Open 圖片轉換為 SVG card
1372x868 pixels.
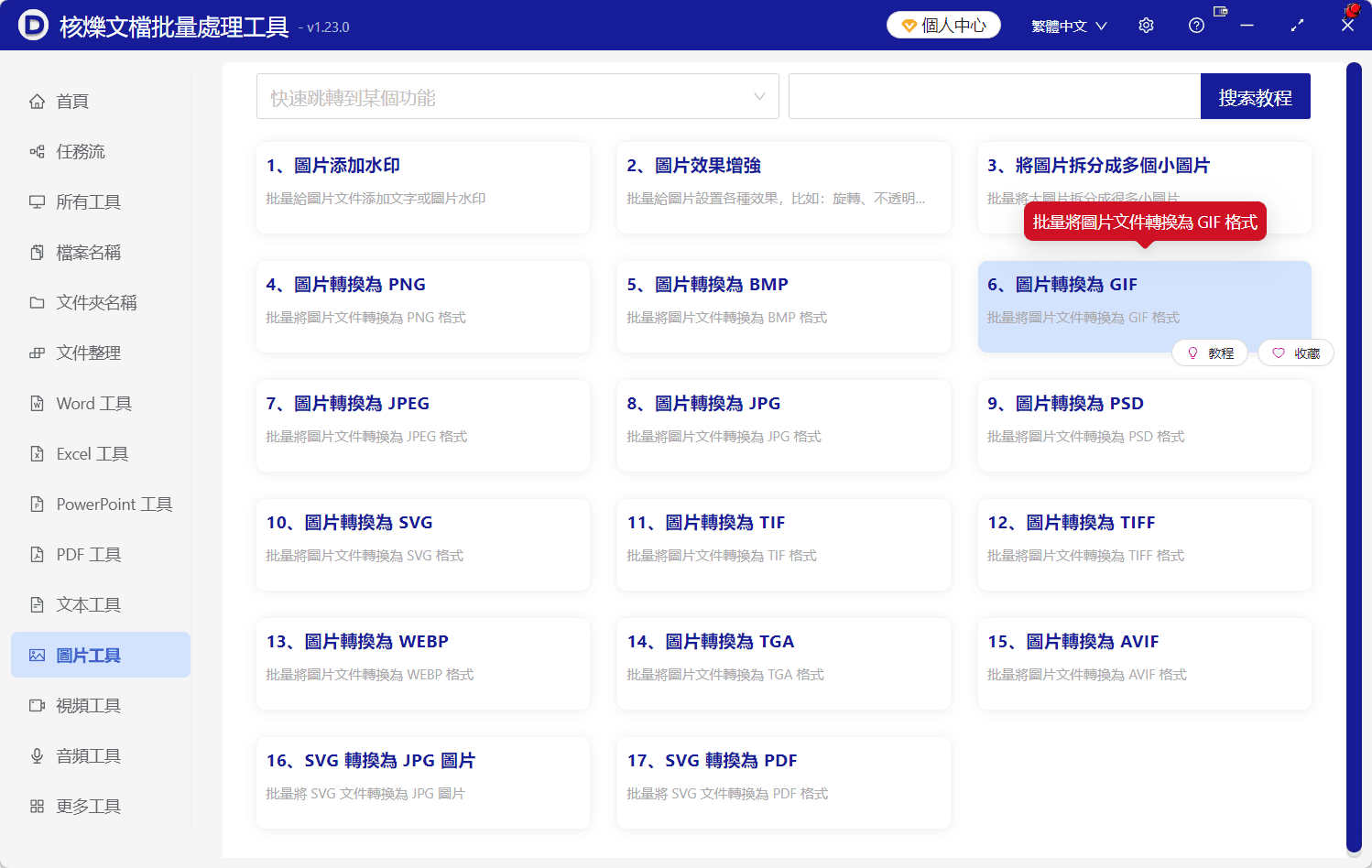click(x=423, y=545)
